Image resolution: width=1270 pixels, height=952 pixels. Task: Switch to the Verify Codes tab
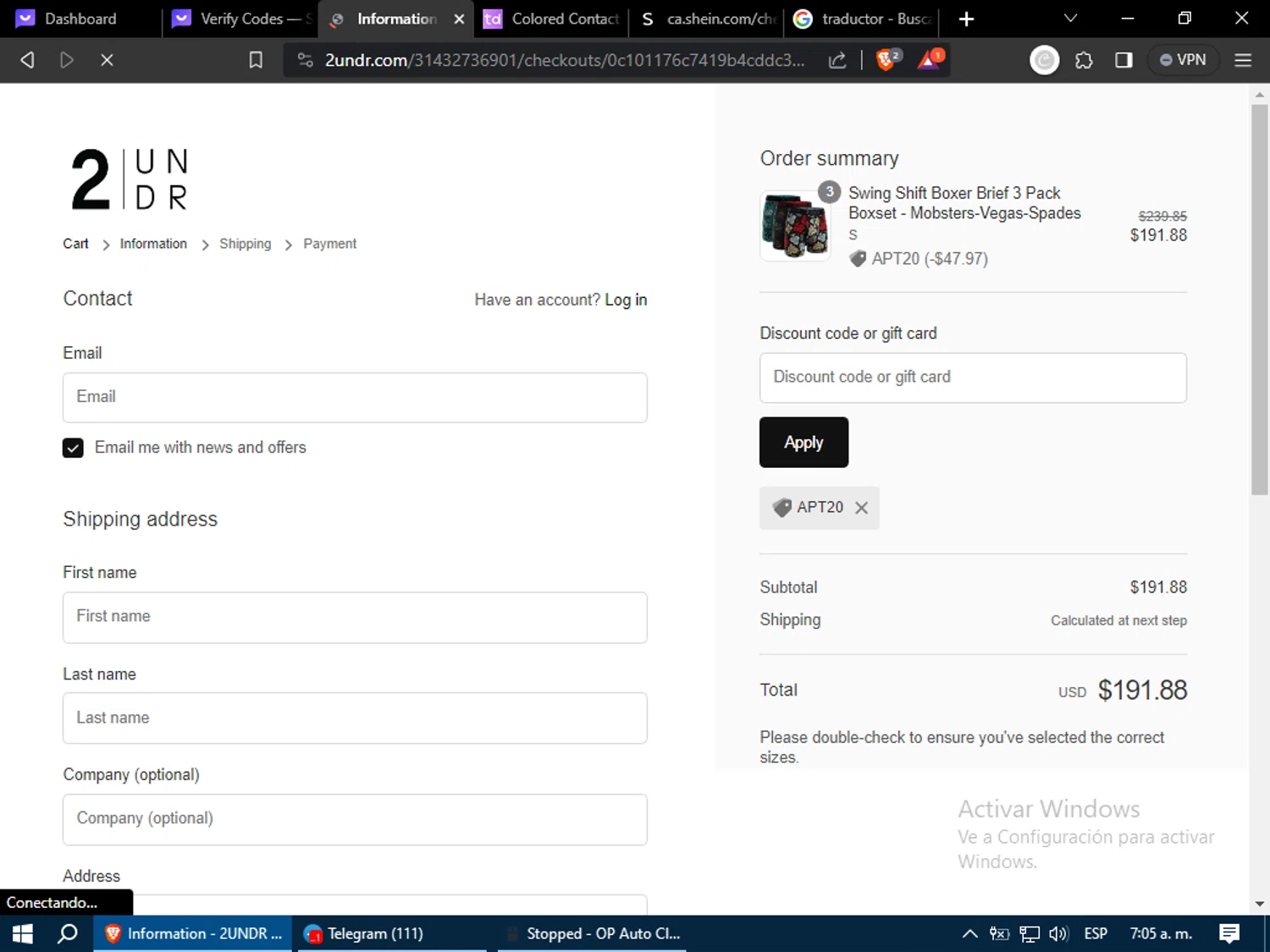[x=240, y=19]
